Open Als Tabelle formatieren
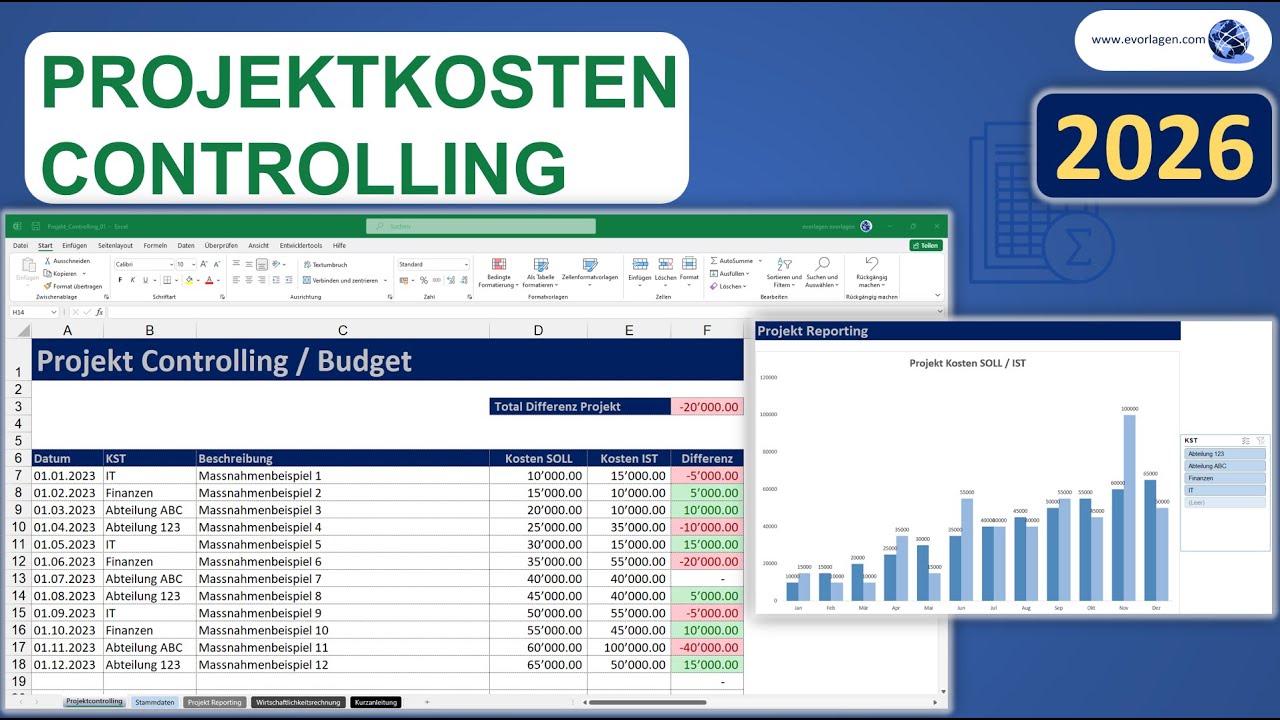 tap(541, 274)
